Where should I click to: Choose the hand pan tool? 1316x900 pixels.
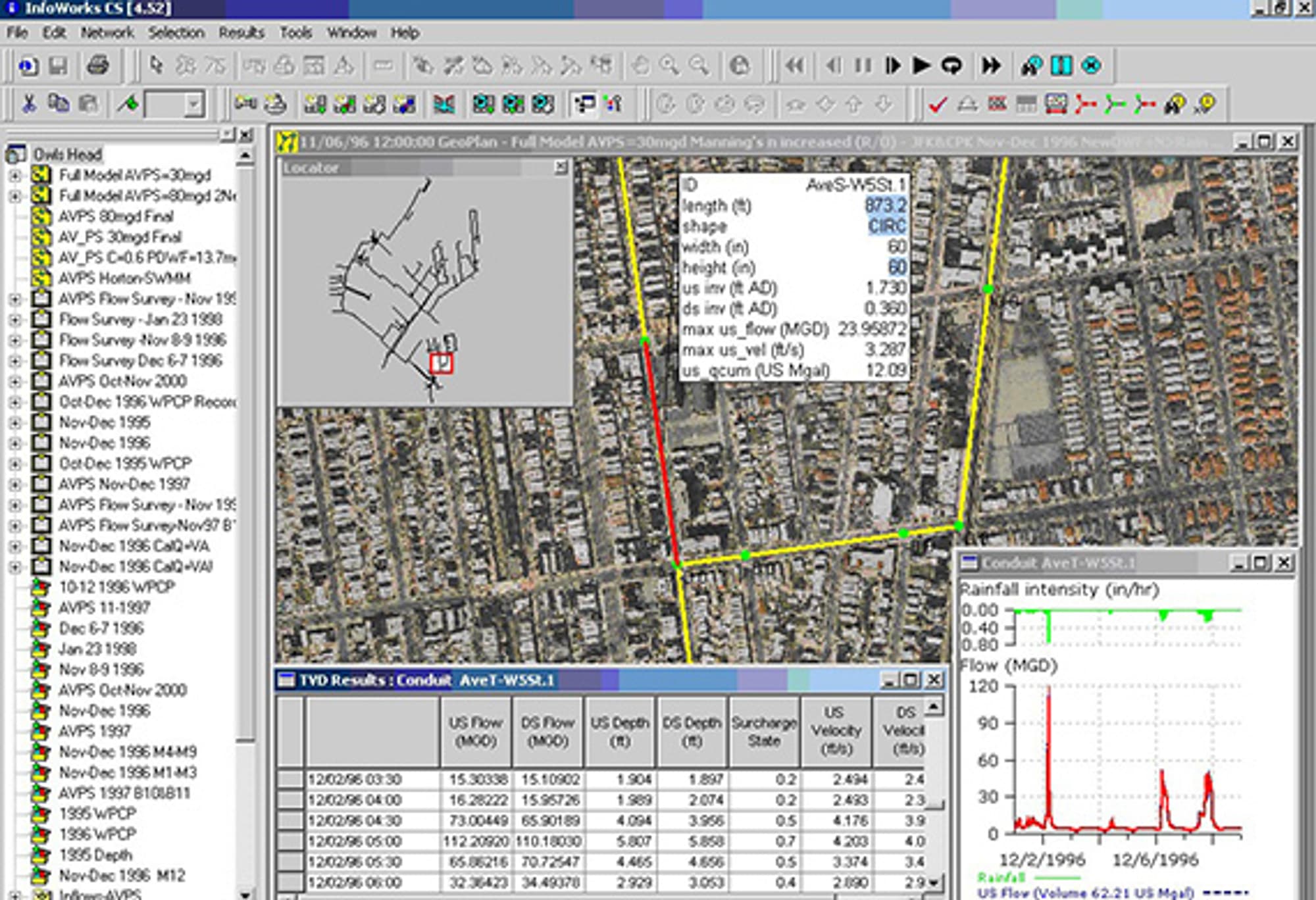pos(640,66)
